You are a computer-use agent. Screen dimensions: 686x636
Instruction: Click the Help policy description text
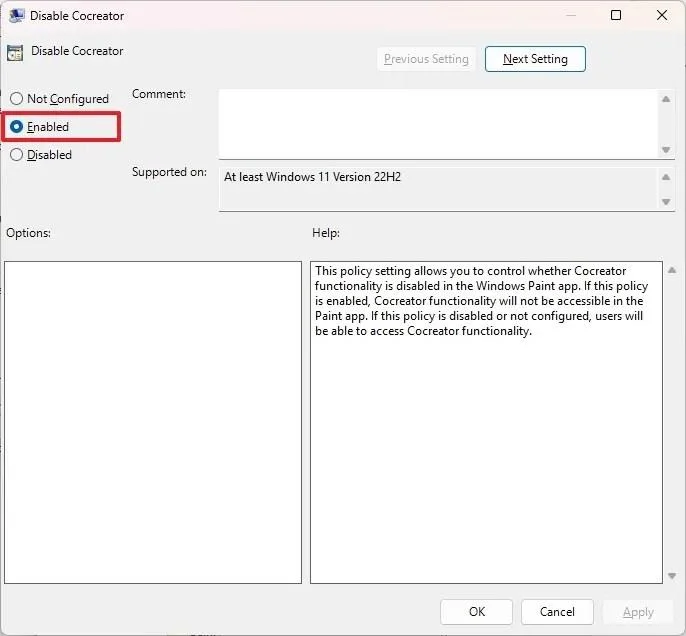(481, 301)
